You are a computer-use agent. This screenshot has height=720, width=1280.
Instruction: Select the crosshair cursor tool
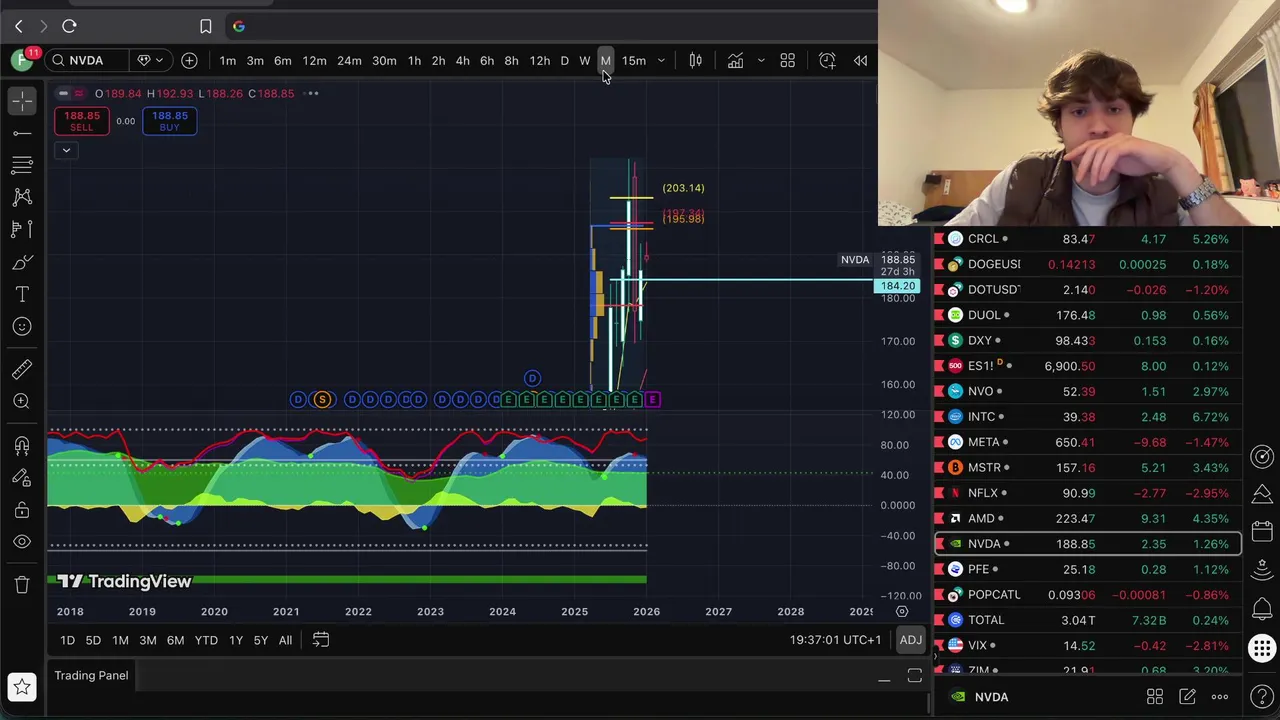(22, 99)
